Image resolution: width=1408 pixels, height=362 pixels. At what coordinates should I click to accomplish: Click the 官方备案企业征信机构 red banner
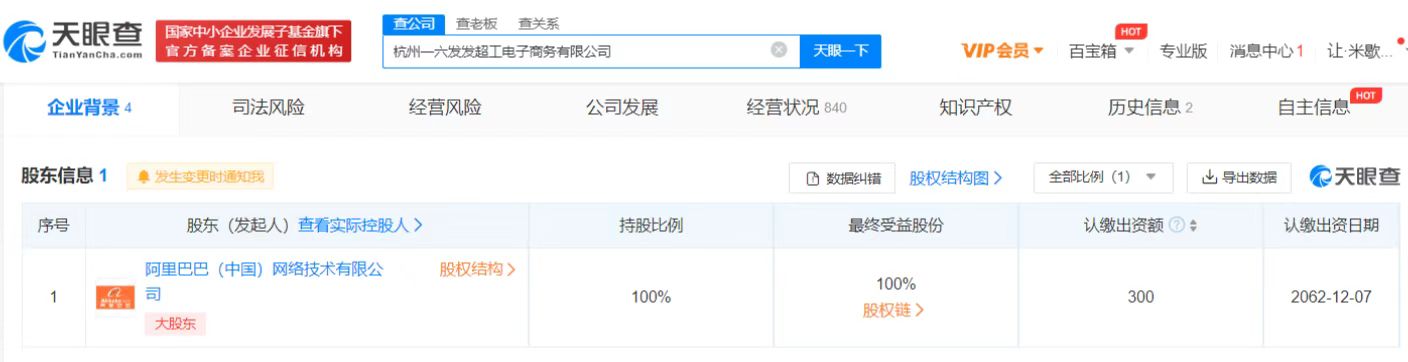(x=254, y=42)
